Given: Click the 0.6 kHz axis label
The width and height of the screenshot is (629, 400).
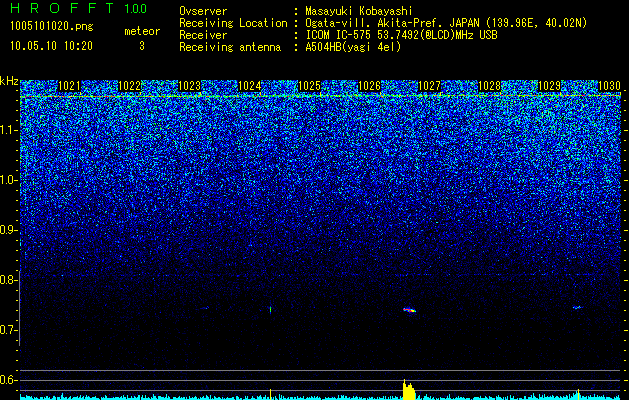Looking at the screenshot, I should click(x=8, y=380).
